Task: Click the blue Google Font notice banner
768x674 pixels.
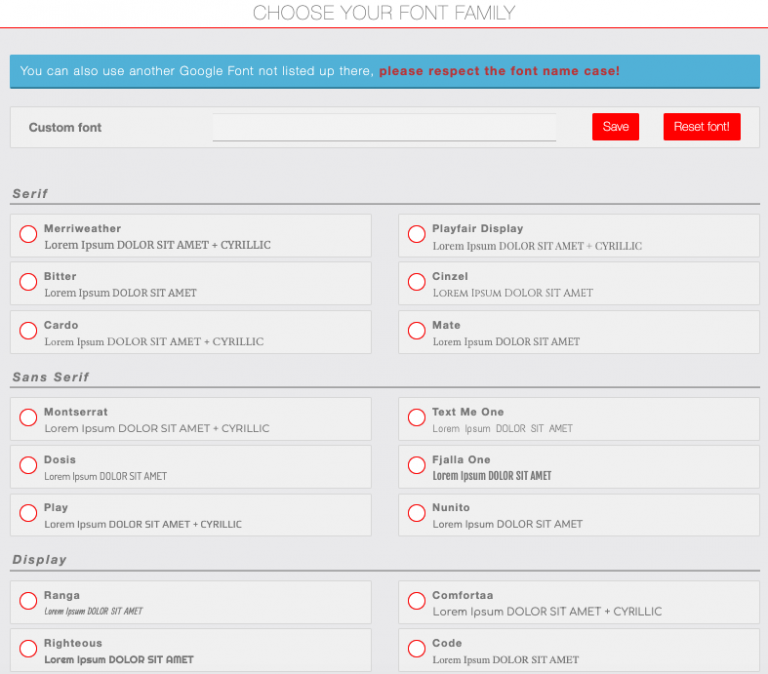Action: [384, 71]
